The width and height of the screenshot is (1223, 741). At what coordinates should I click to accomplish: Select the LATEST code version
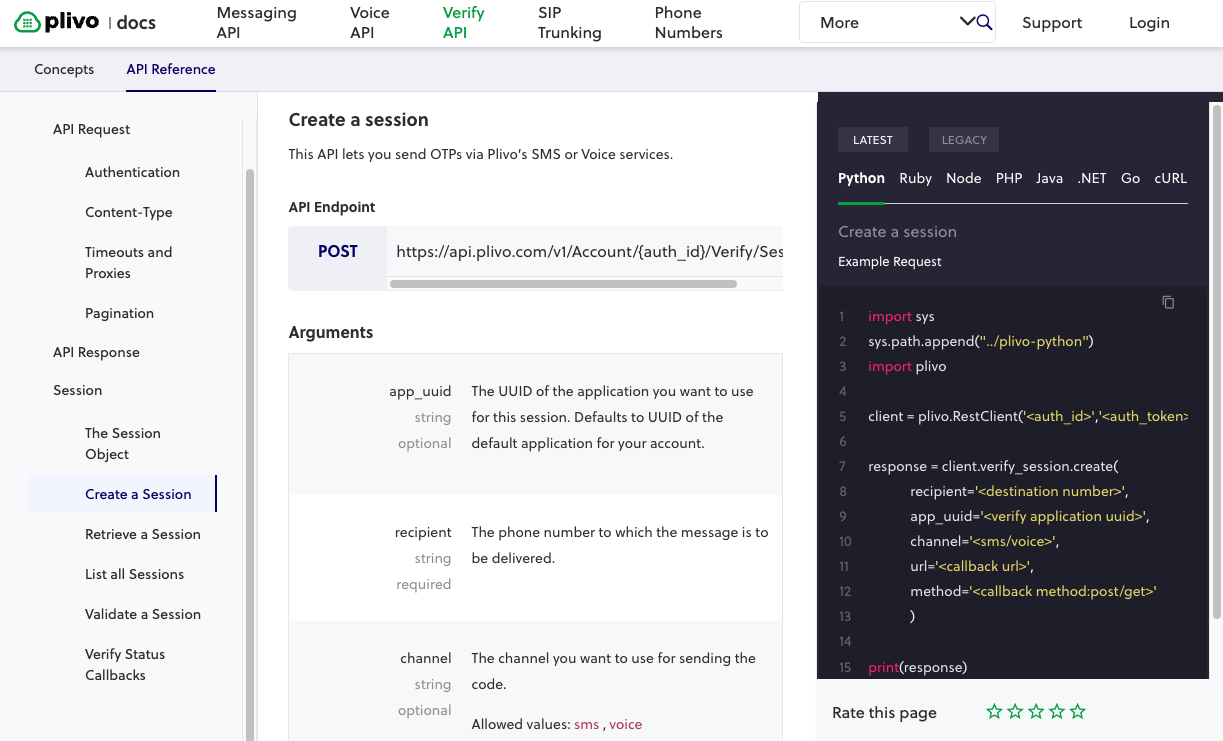(x=872, y=140)
